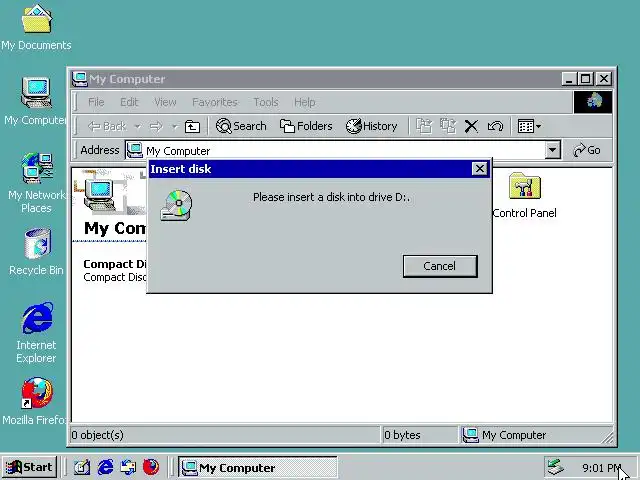Launch Internet Explorer from quick launch
The width and height of the screenshot is (640, 480).
pos(105,467)
